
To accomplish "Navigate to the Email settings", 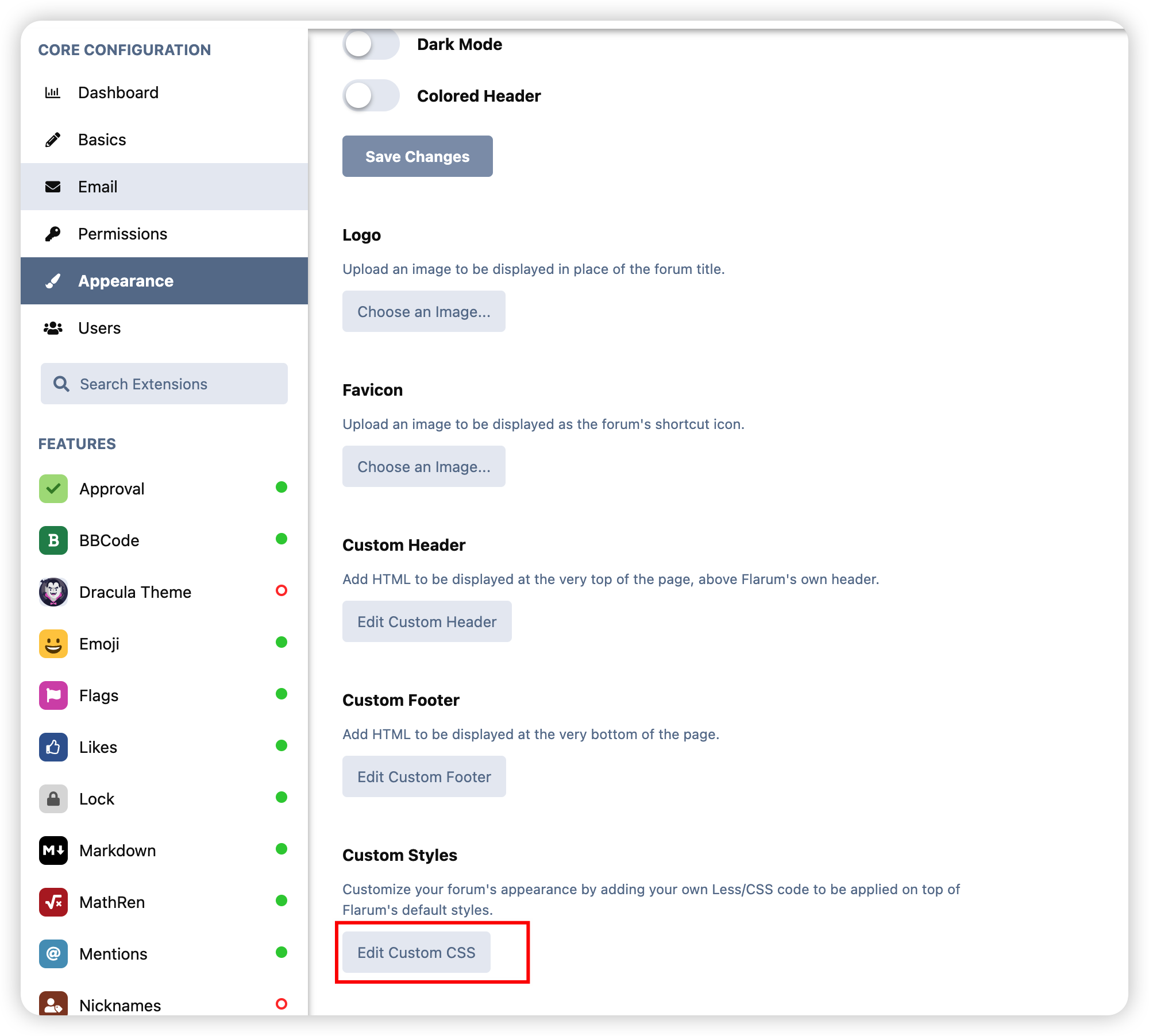I will pos(98,187).
